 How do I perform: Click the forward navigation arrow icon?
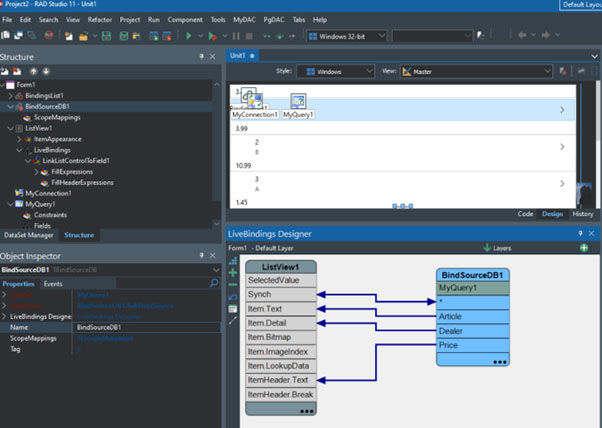(546, 35)
